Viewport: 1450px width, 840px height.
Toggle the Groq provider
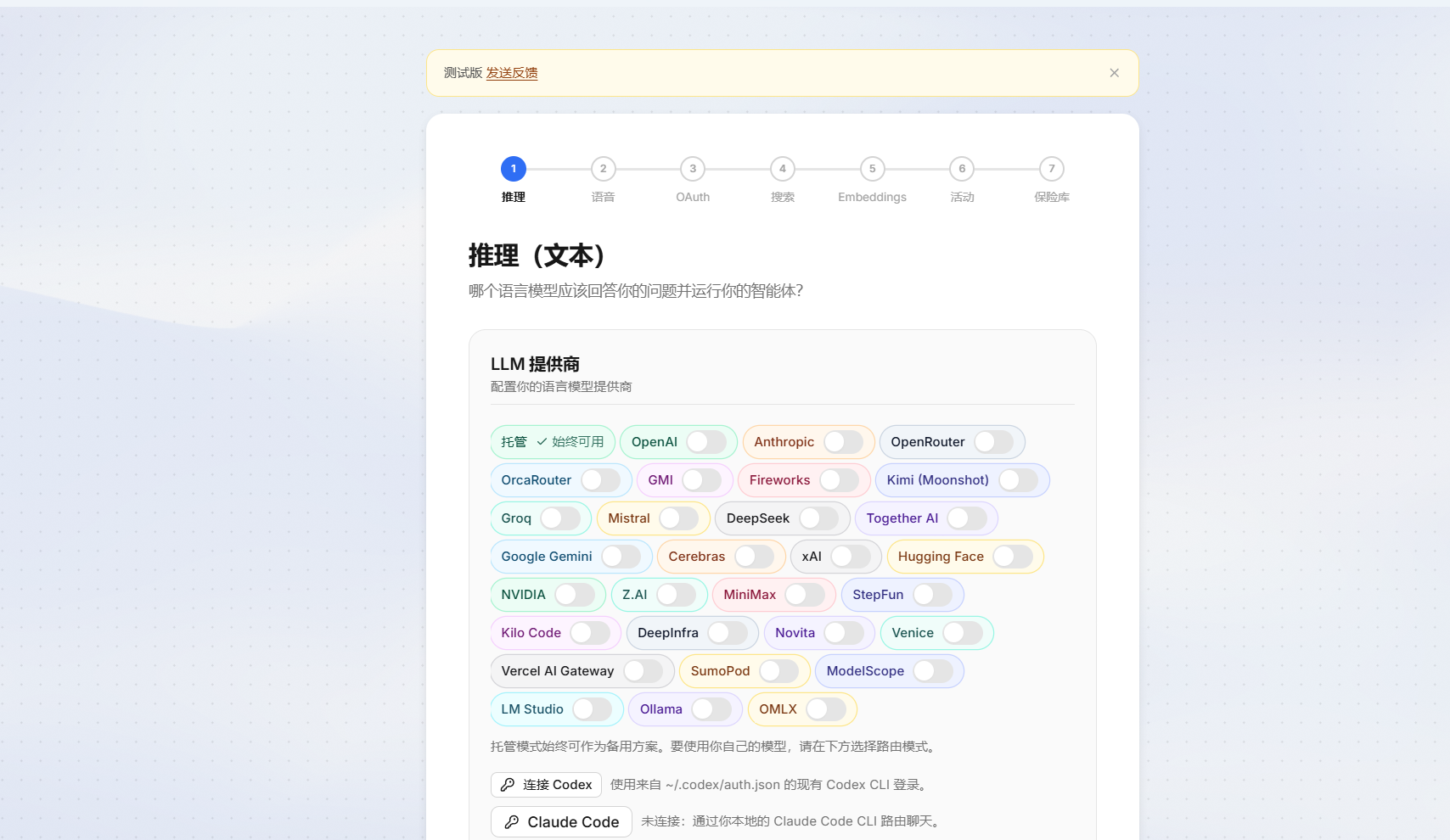(560, 518)
